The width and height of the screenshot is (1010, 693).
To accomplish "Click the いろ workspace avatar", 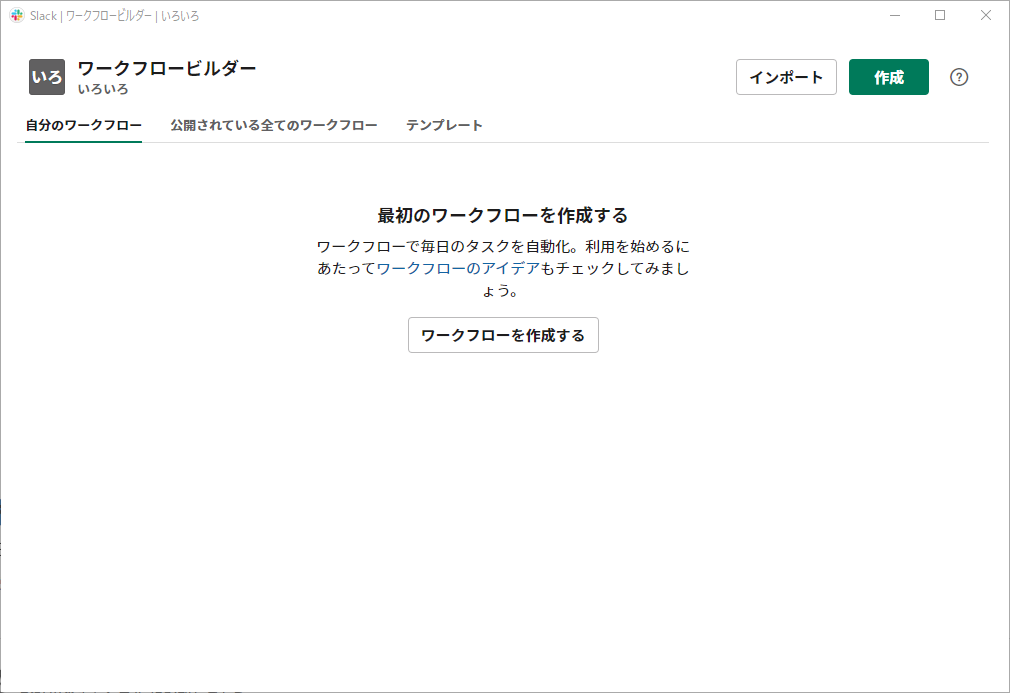I will [45, 77].
